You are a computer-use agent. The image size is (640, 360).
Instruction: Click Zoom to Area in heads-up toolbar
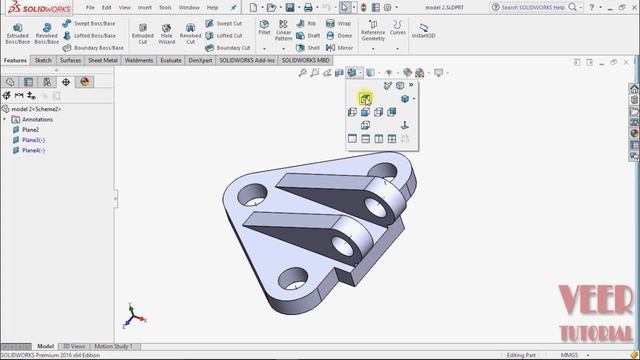pyautogui.click(x=314, y=73)
